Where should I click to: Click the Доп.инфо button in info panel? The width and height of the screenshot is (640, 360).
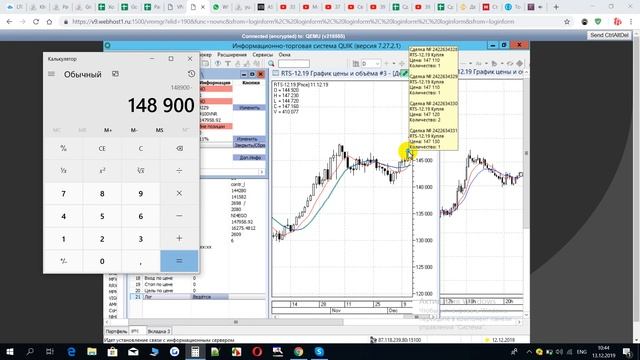[249, 158]
